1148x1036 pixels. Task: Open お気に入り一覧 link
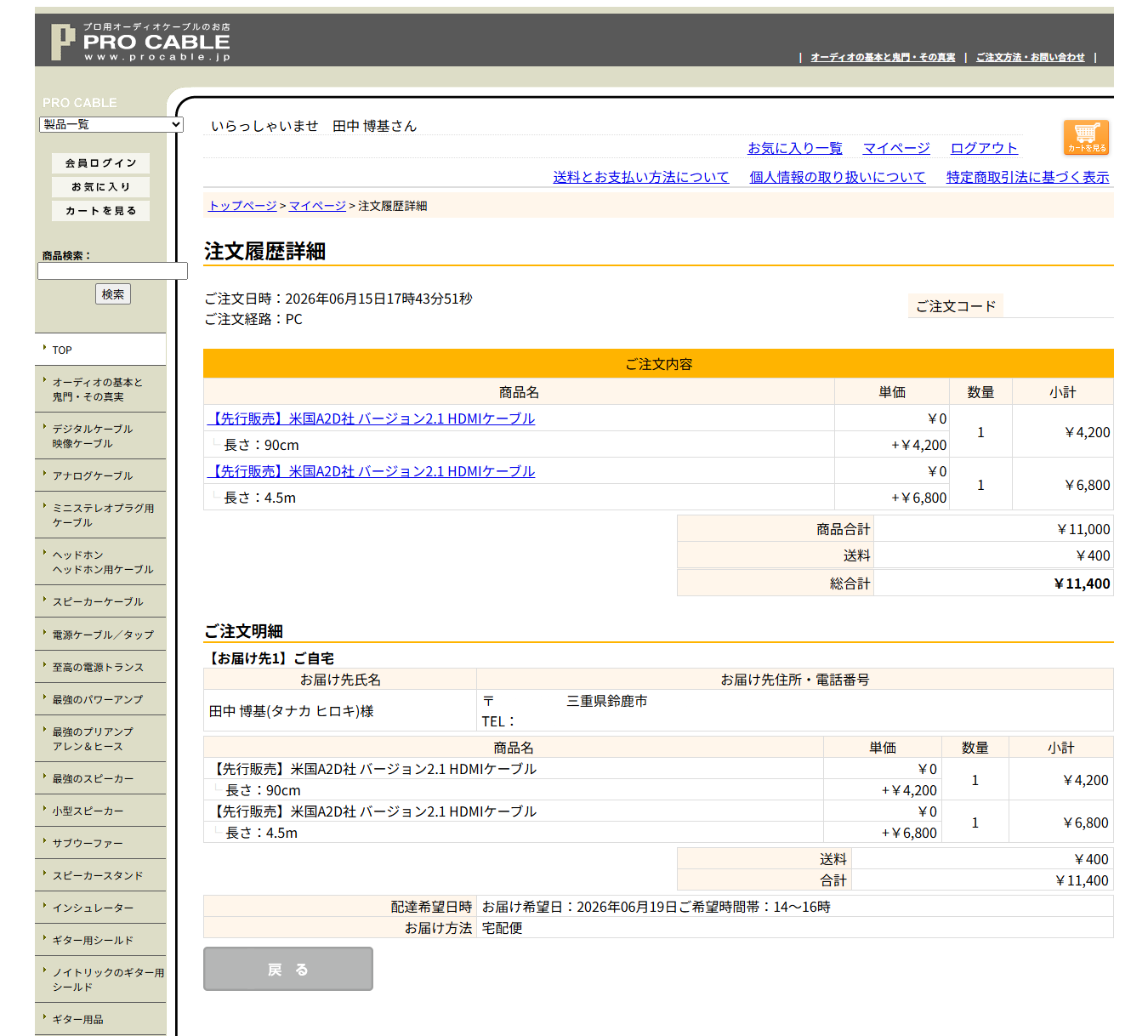[x=795, y=148]
